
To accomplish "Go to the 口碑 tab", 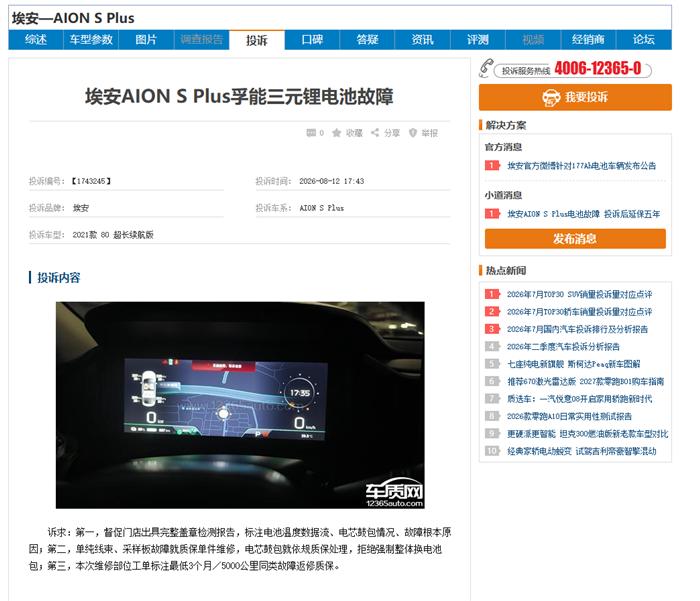I will coord(312,40).
